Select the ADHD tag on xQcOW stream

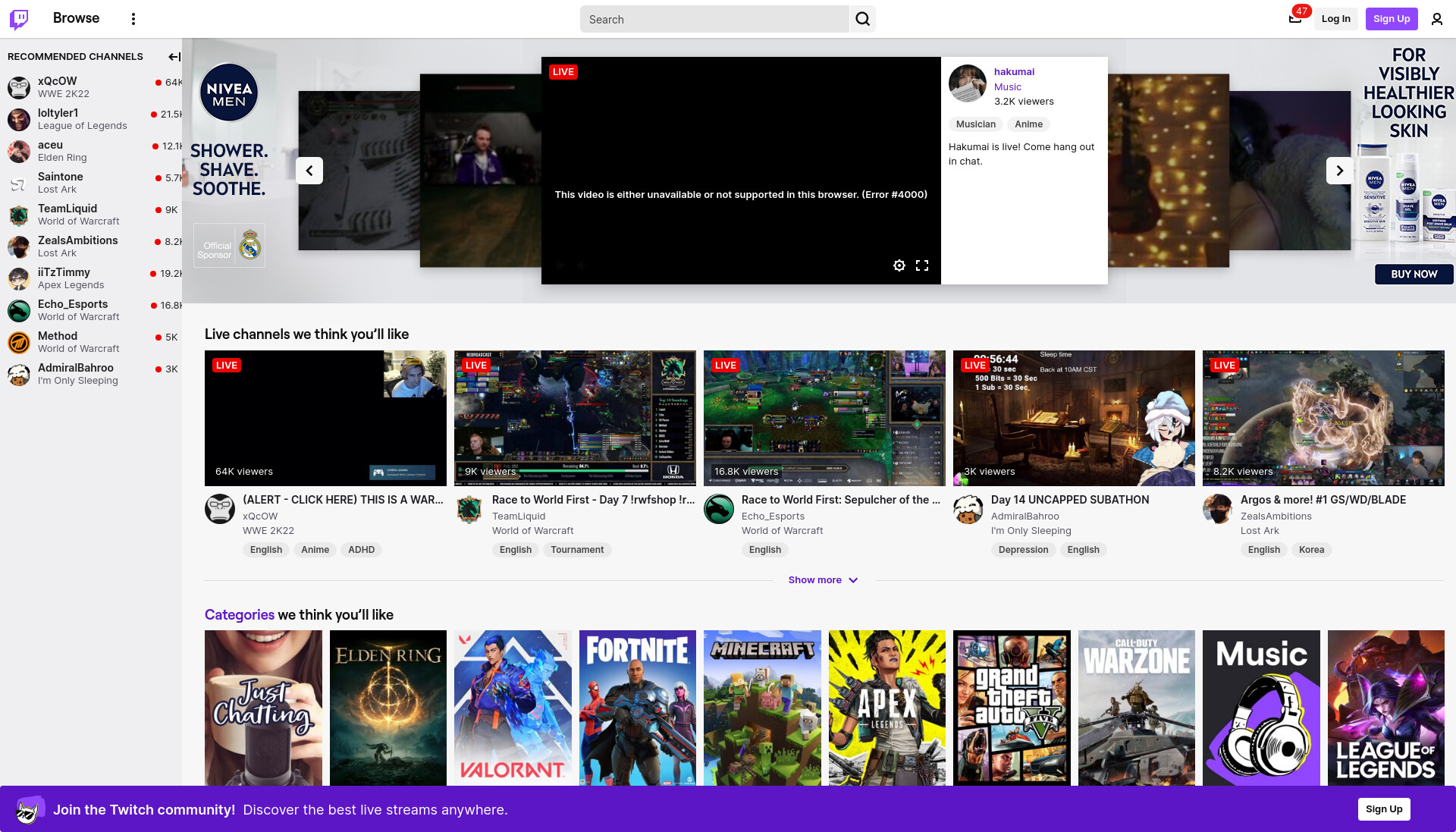click(361, 550)
